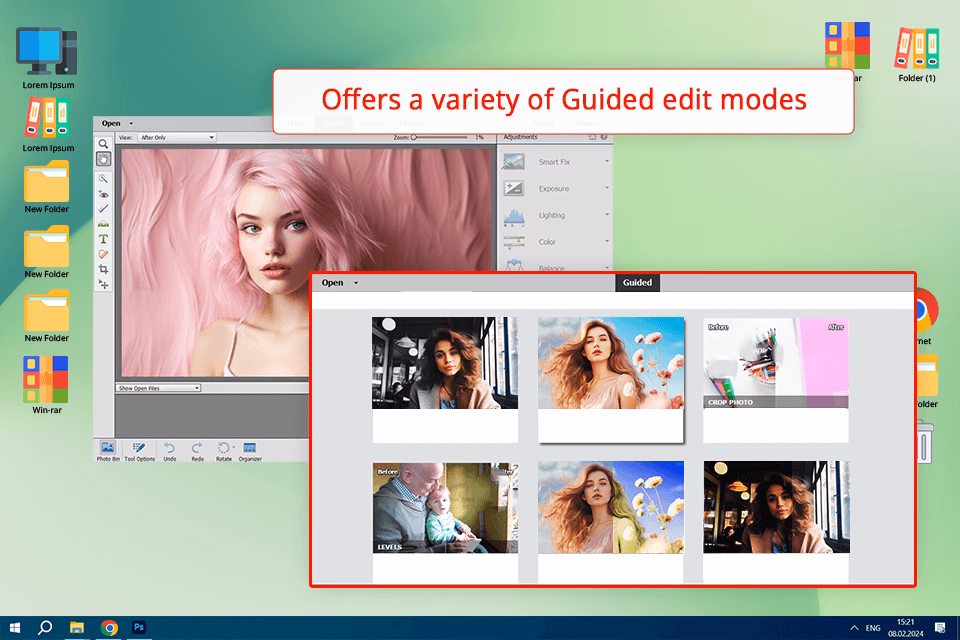Select the Zoom tool in the toolbox
Image resolution: width=960 pixels, height=640 pixels.
click(103, 144)
